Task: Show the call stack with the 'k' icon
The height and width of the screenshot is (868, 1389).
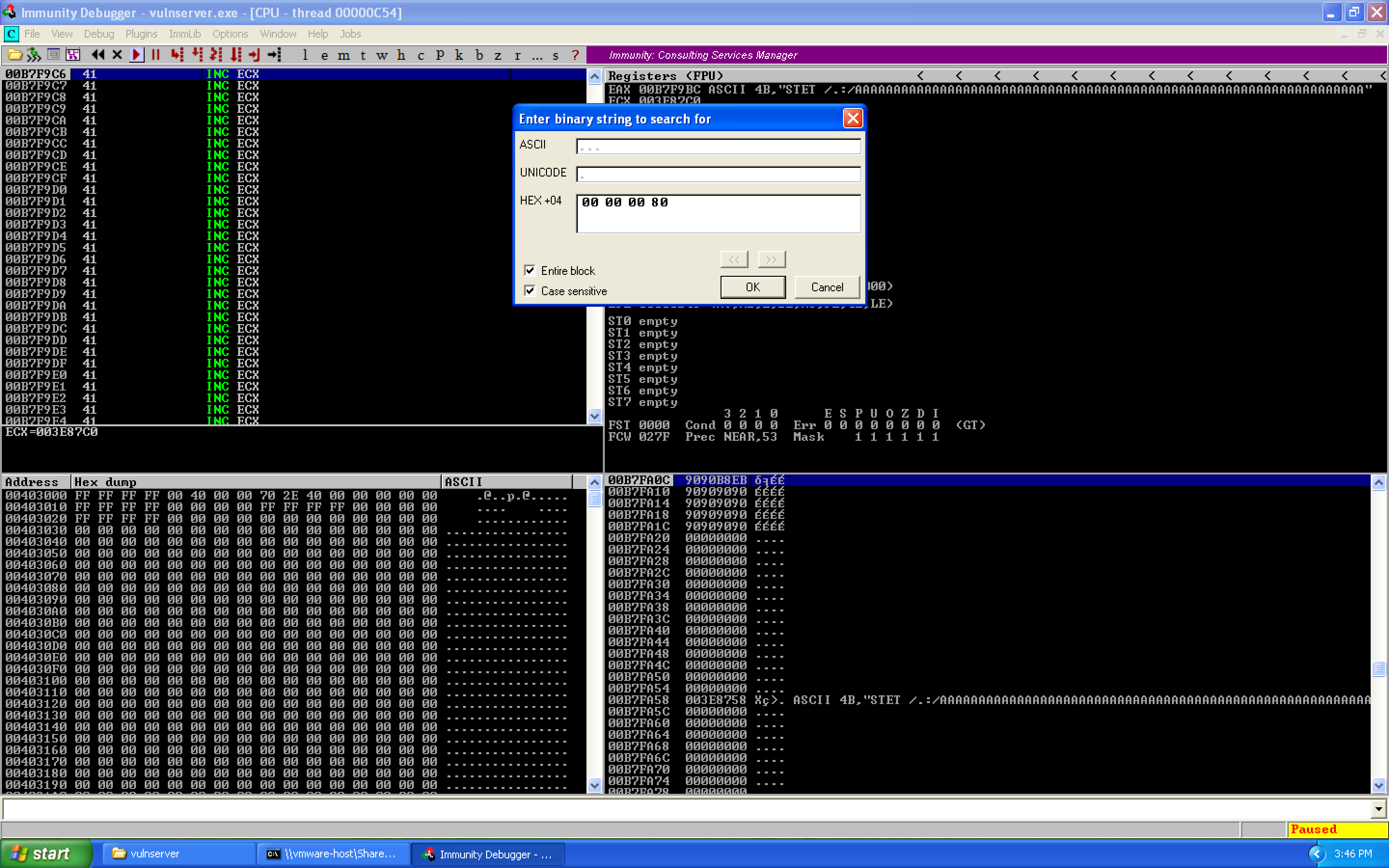Action: (x=459, y=55)
